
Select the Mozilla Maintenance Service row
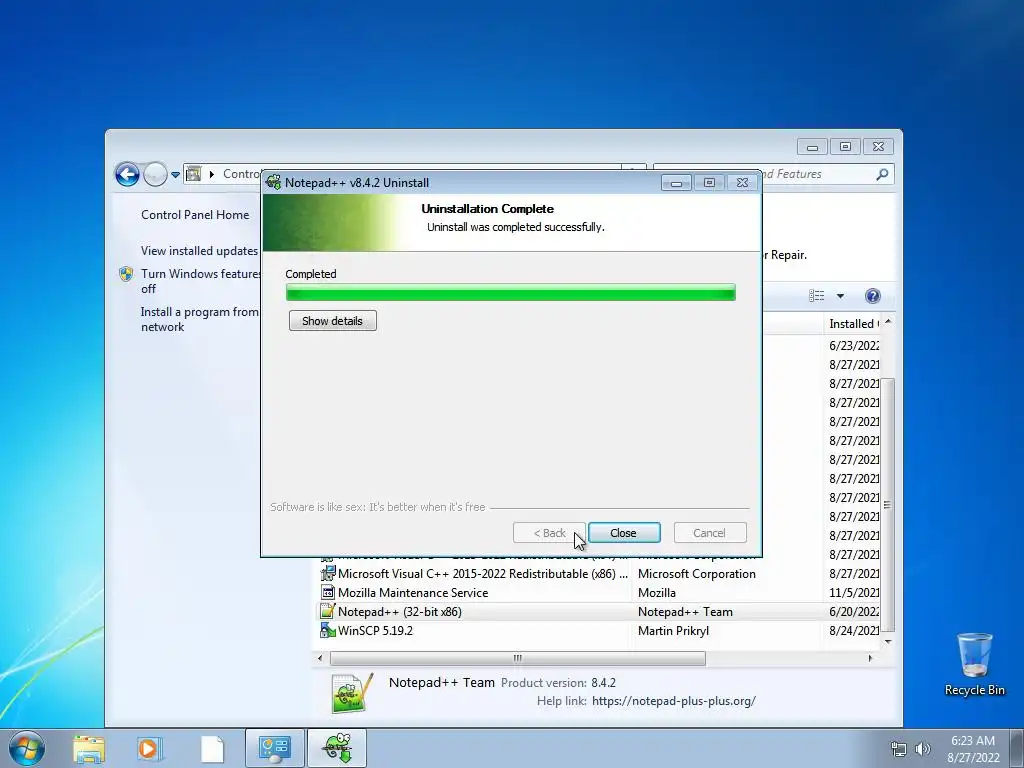coord(598,593)
